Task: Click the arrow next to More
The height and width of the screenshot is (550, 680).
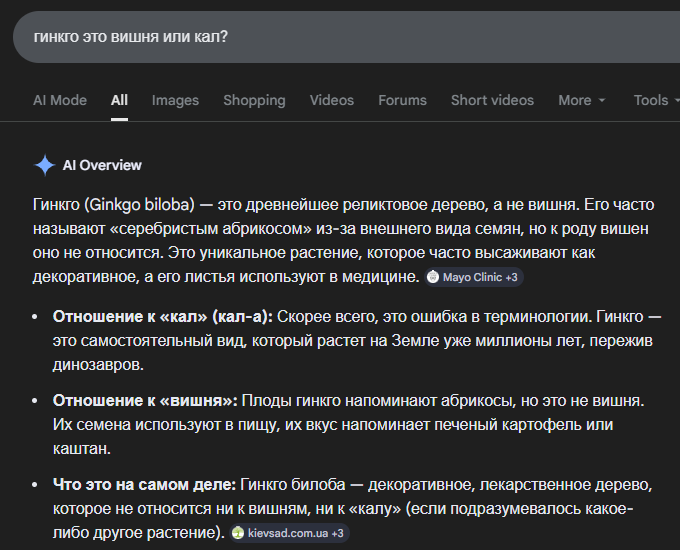Action: (602, 101)
